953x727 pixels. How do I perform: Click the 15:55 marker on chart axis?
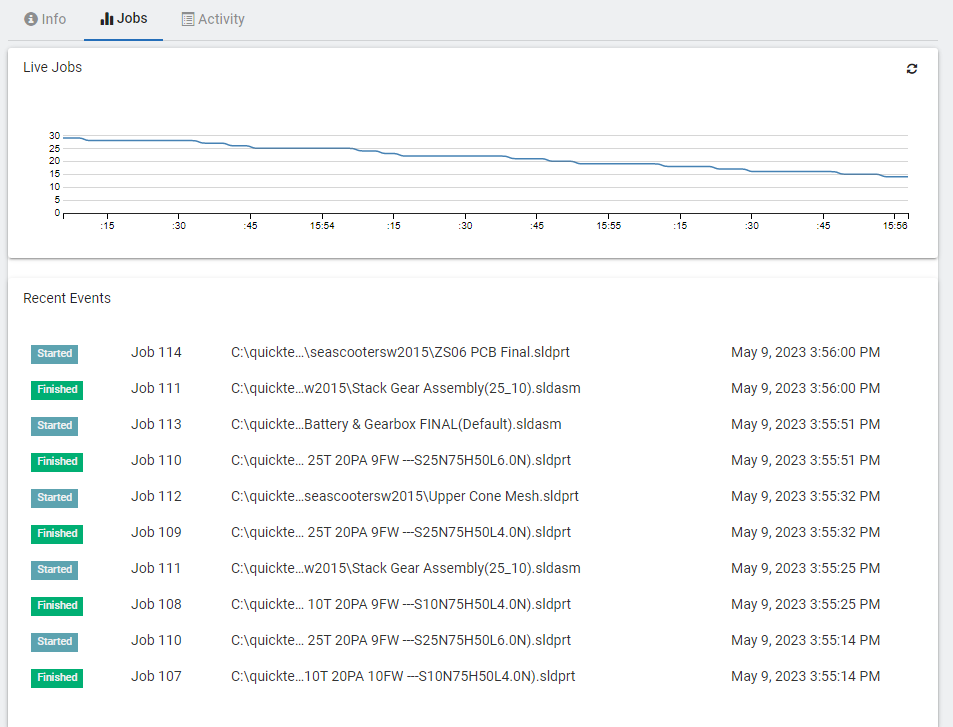pos(609,226)
